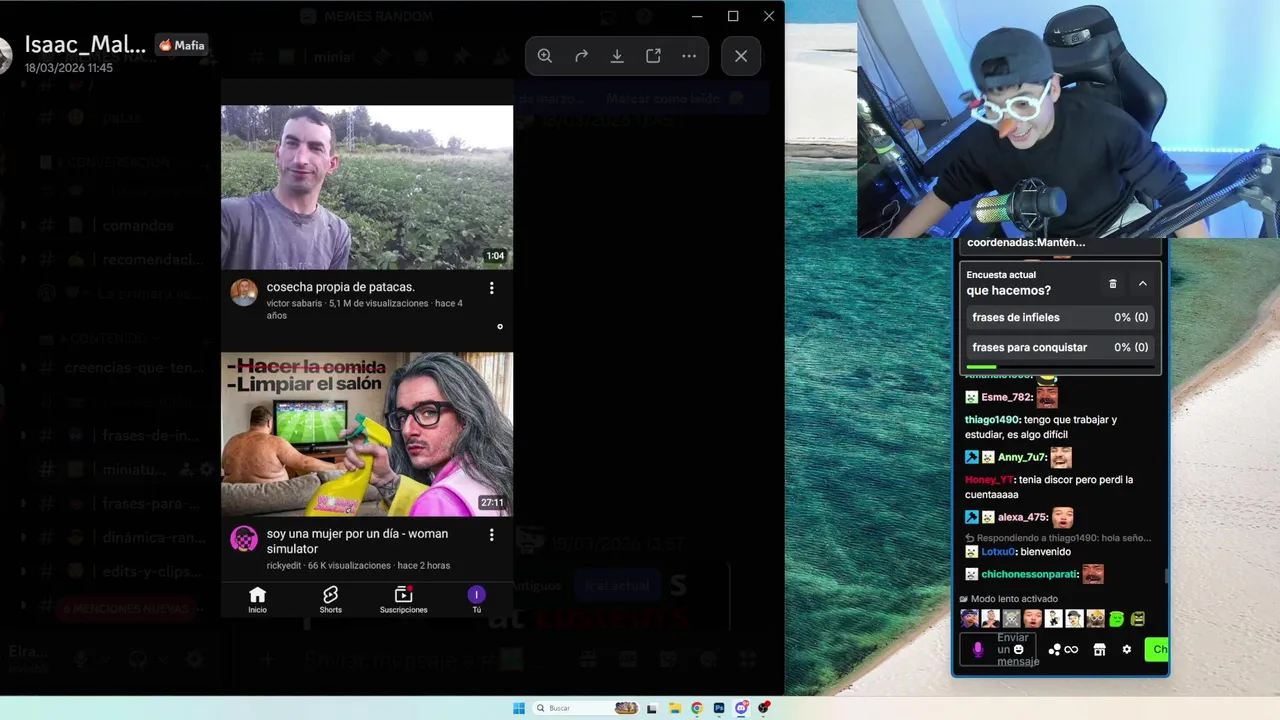This screenshot has height=720, width=1280.
Task: Click the 'Respondiendo a thiago1490' reply line
Action: [x=1058, y=537]
